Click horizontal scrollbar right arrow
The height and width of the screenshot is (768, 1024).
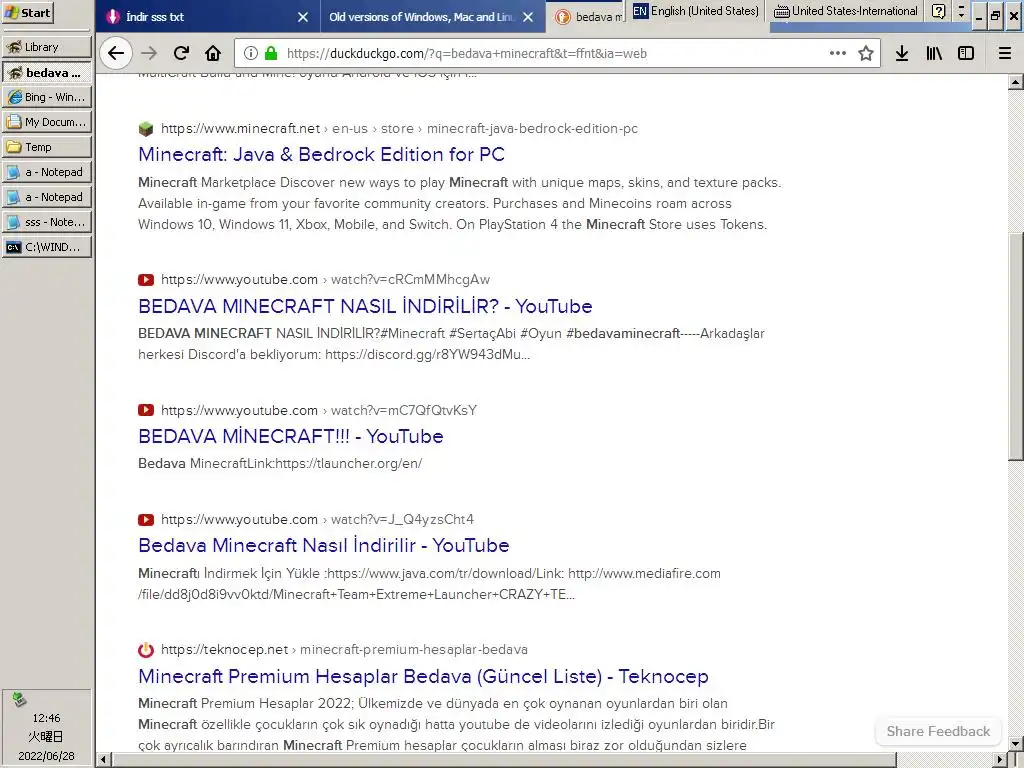pos(1000,760)
